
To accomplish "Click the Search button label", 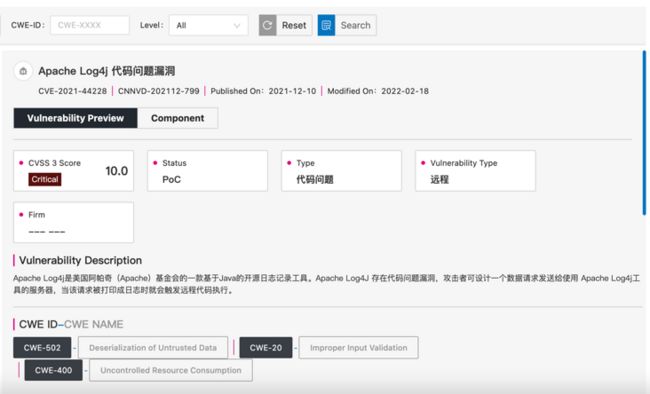I will (x=355, y=25).
